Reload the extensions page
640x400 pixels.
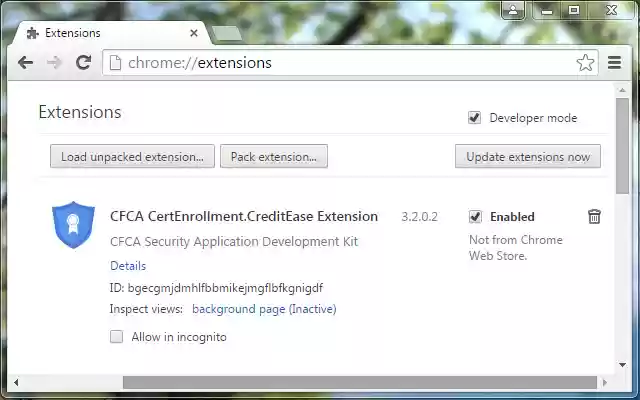84,62
